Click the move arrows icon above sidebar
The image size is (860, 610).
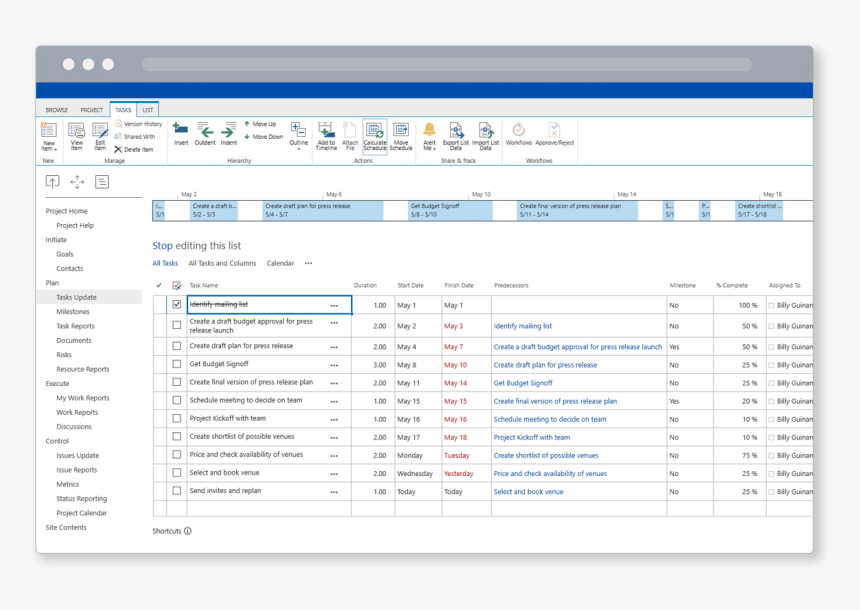pyautogui.click(x=77, y=182)
